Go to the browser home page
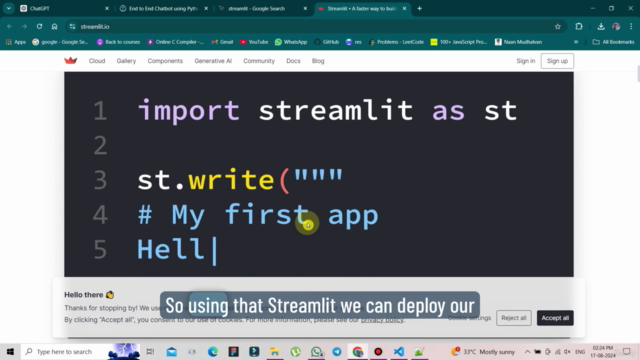Viewport: 640px width, 360px height. click(54, 27)
